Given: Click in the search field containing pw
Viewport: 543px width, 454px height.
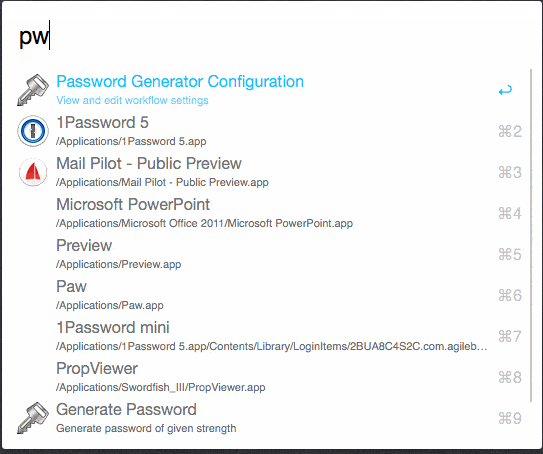Looking at the screenshot, I should [272, 35].
